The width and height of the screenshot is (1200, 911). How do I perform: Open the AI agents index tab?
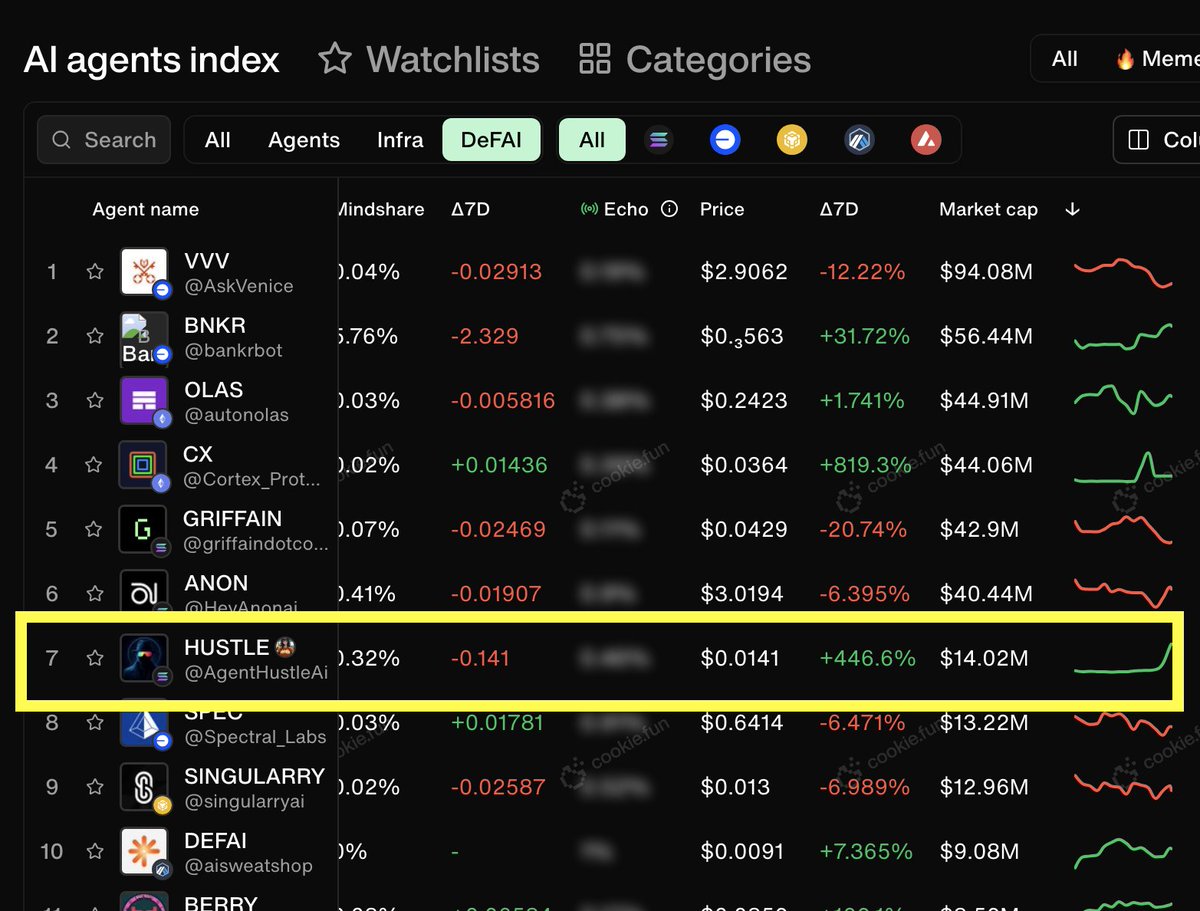(152, 60)
